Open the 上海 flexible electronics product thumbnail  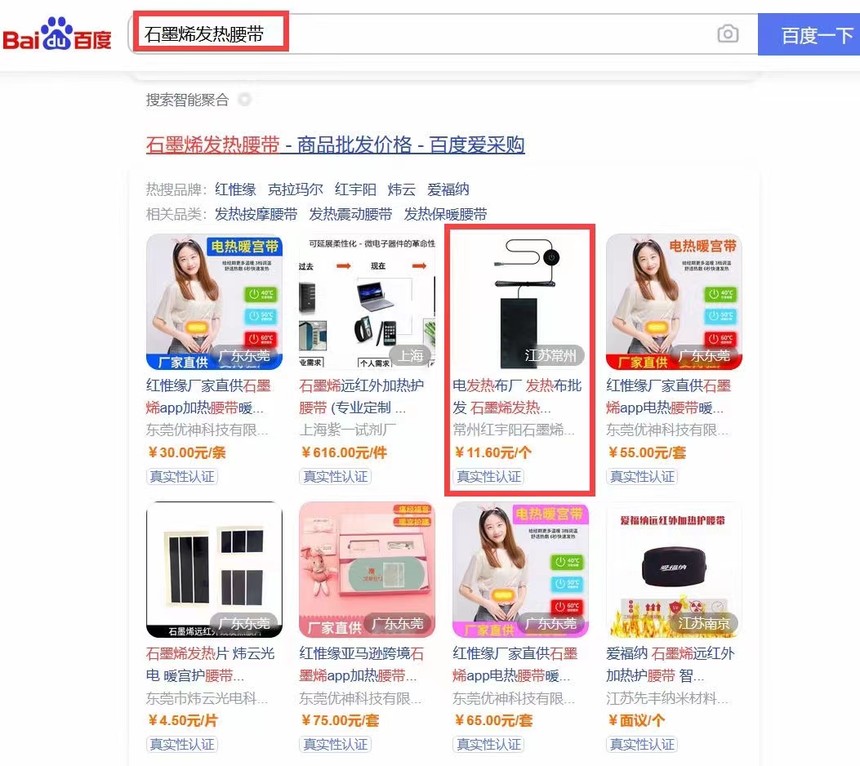[x=367, y=302]
